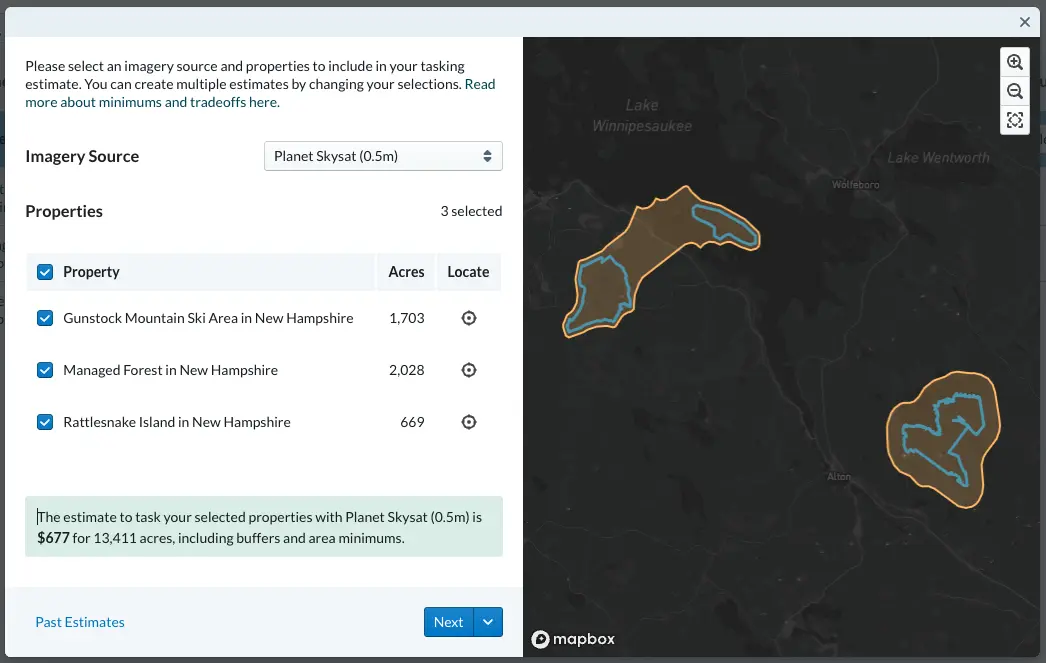
Task: Click the Lake Wentworth map label
Action: tap(938, 158)
